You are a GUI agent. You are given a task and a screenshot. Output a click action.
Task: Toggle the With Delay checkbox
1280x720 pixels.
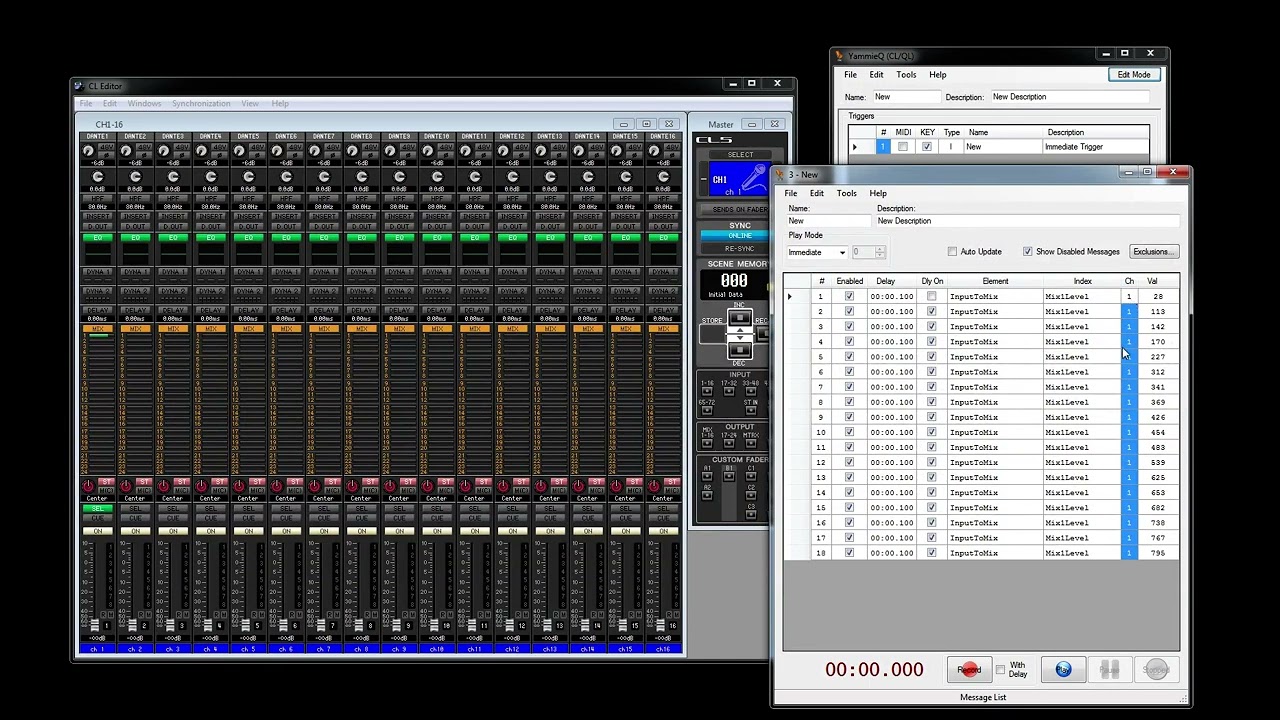[x=1000, y=670]
